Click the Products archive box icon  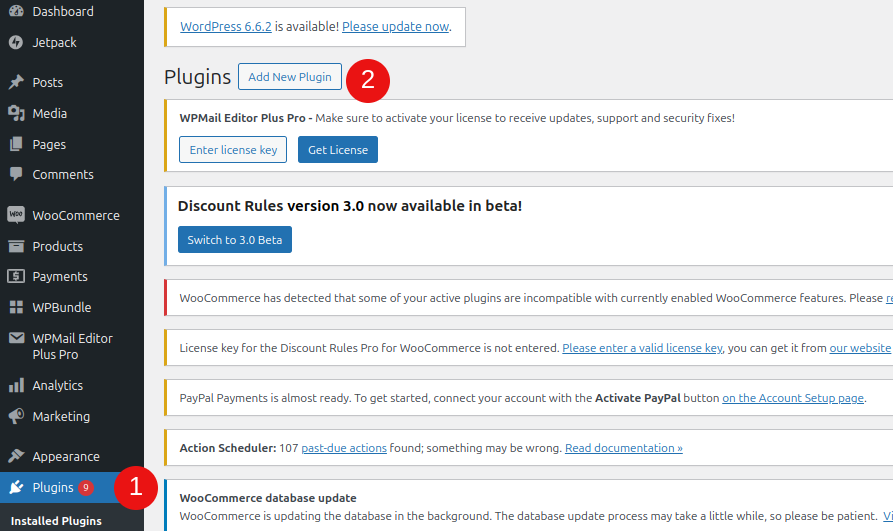click(x=16, y=246)
